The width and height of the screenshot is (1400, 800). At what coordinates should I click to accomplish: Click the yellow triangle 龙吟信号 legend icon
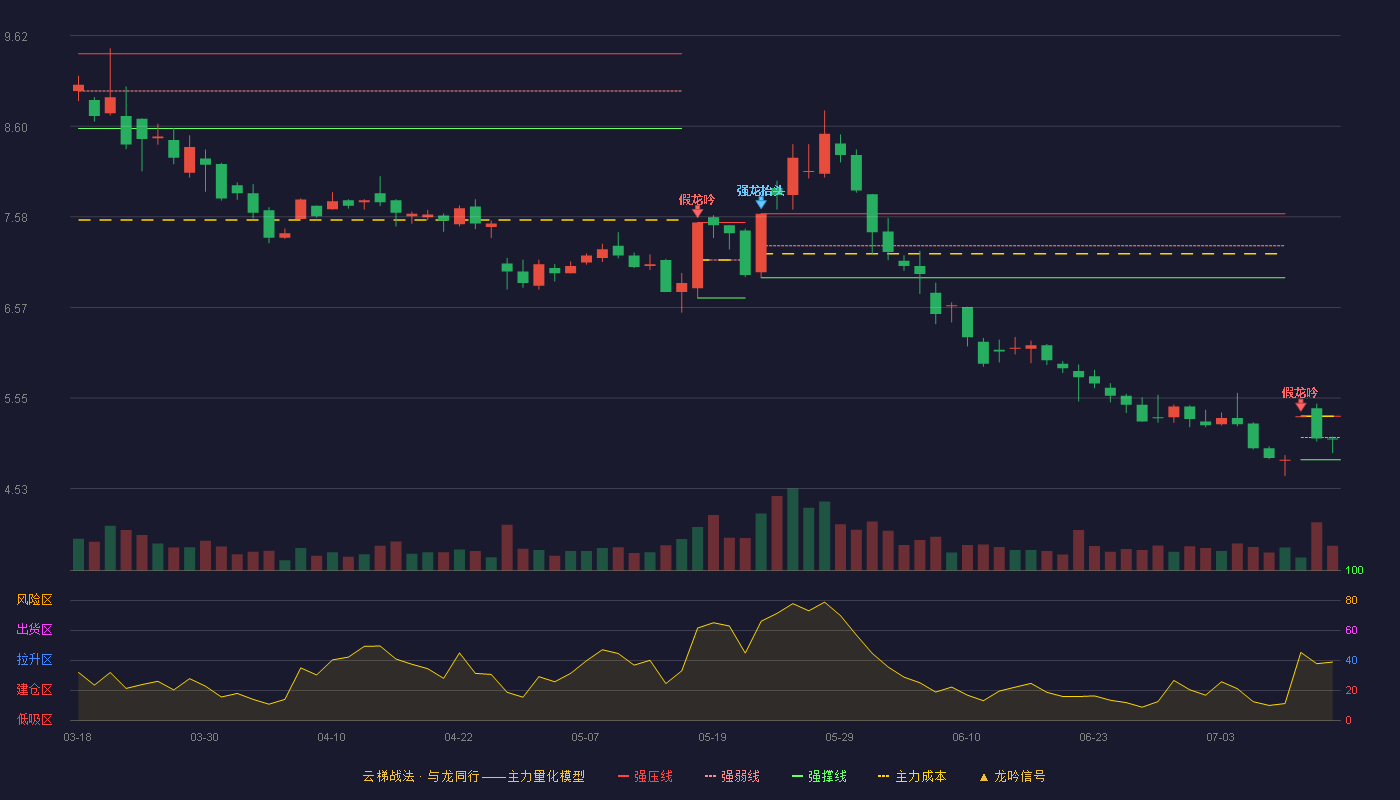tap(983, 776)
